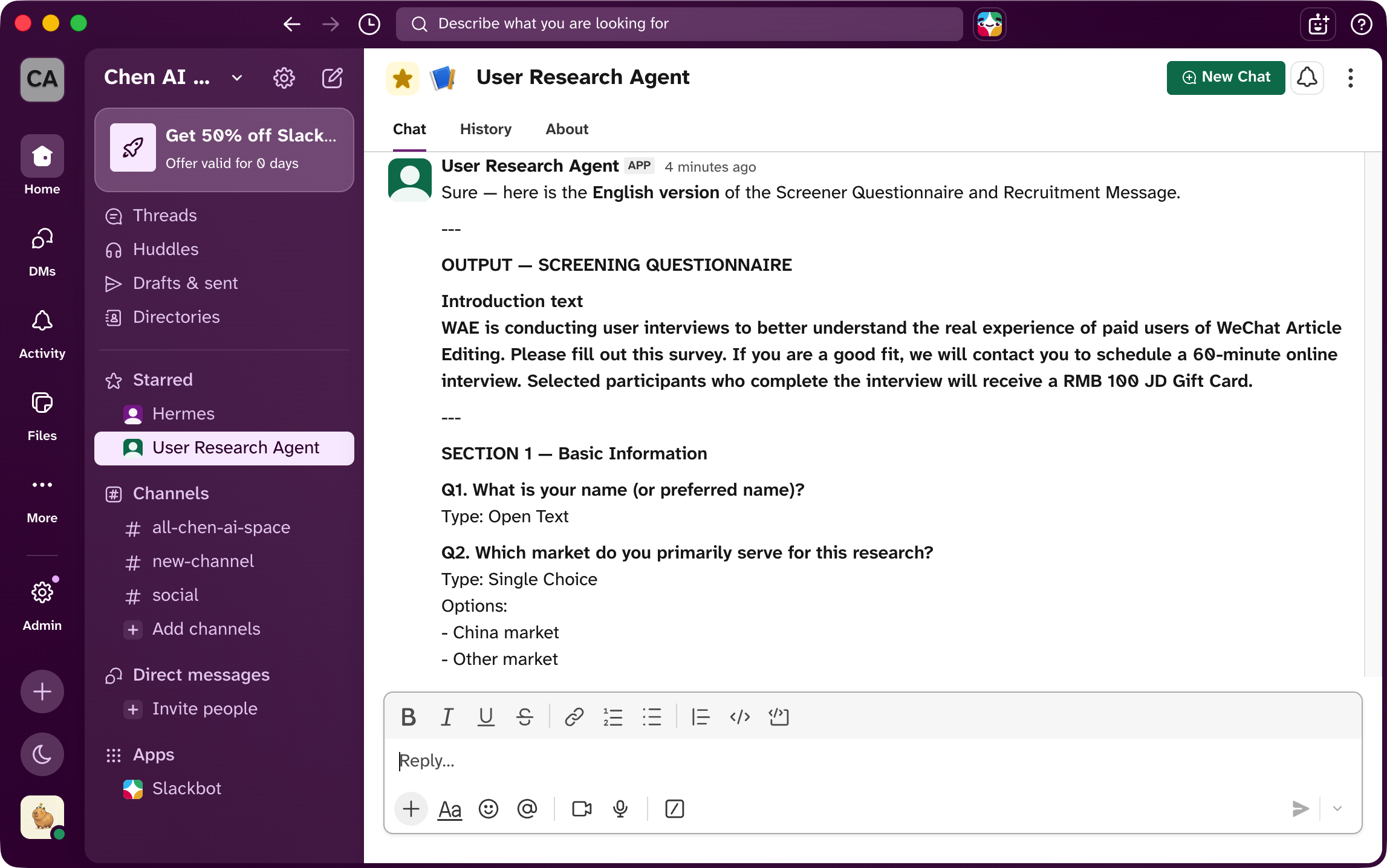Start an ordered list in the composer
This screenshot has width=1387, height=868.
(x=612, y=717)
